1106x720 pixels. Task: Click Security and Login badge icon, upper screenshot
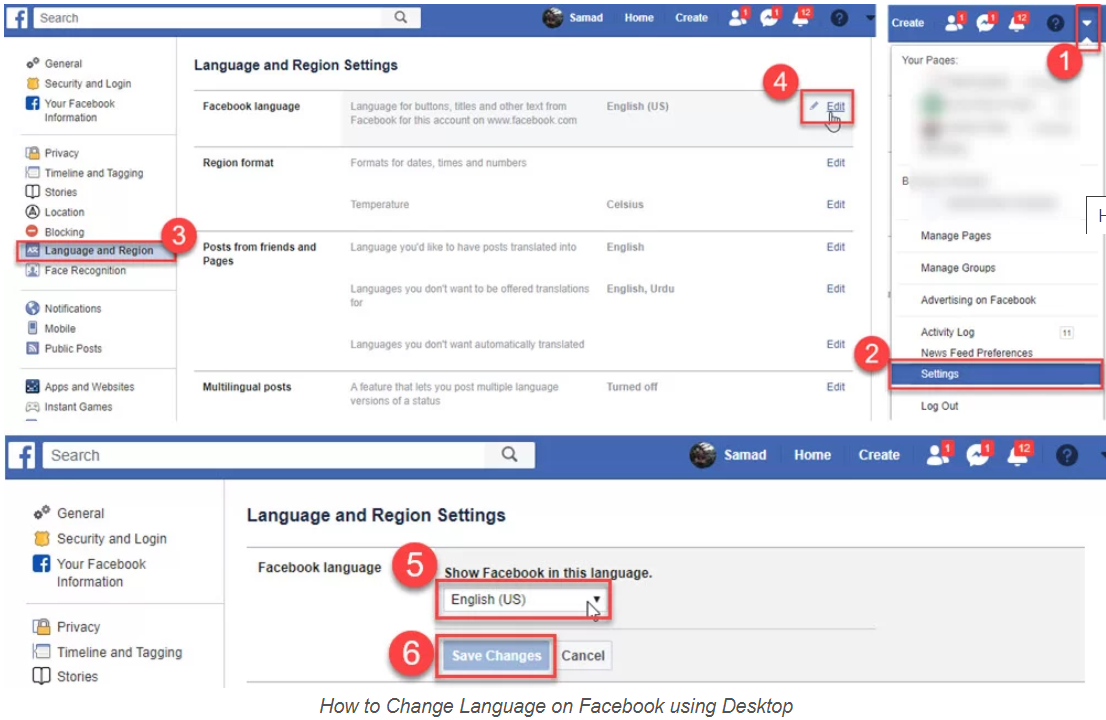click(32, 83)
